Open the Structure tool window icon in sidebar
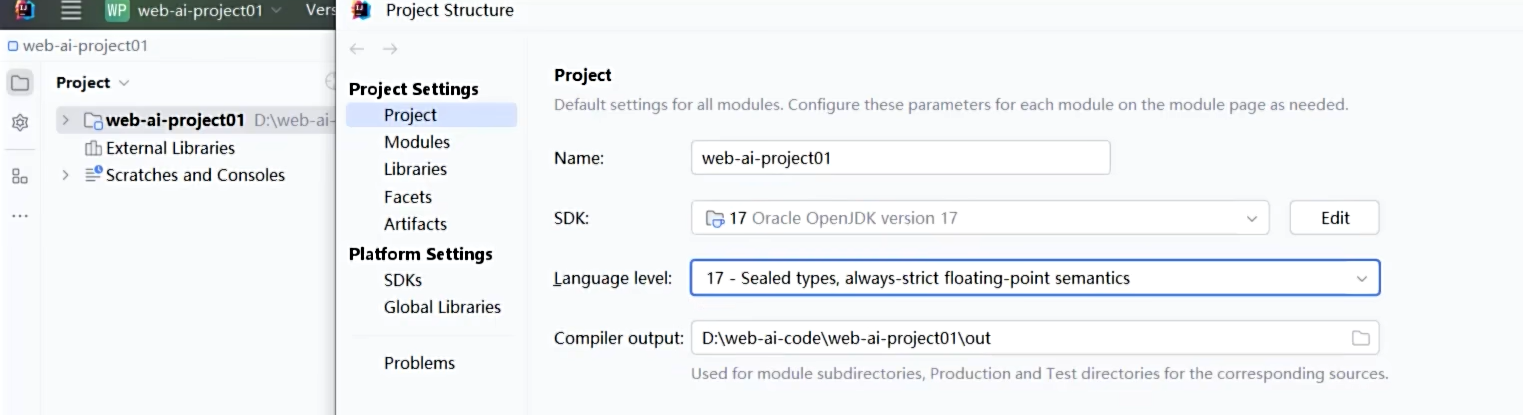The width and height of the screenshot is (1523, 415). [x=20, y=176]
